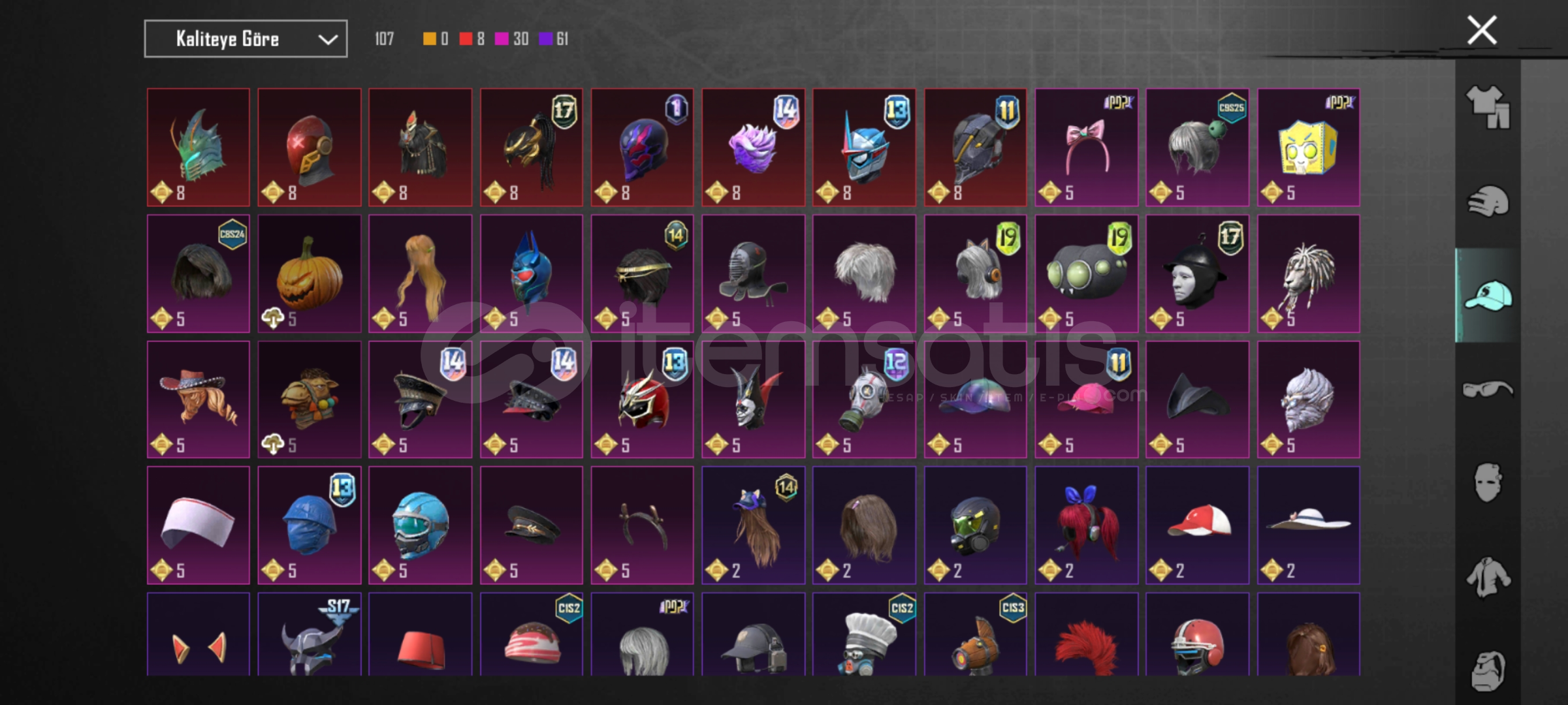This screenshot has width=1568, height=705.
Task: Choose the pink bow headband item
Action: (x=1086, y=148)
